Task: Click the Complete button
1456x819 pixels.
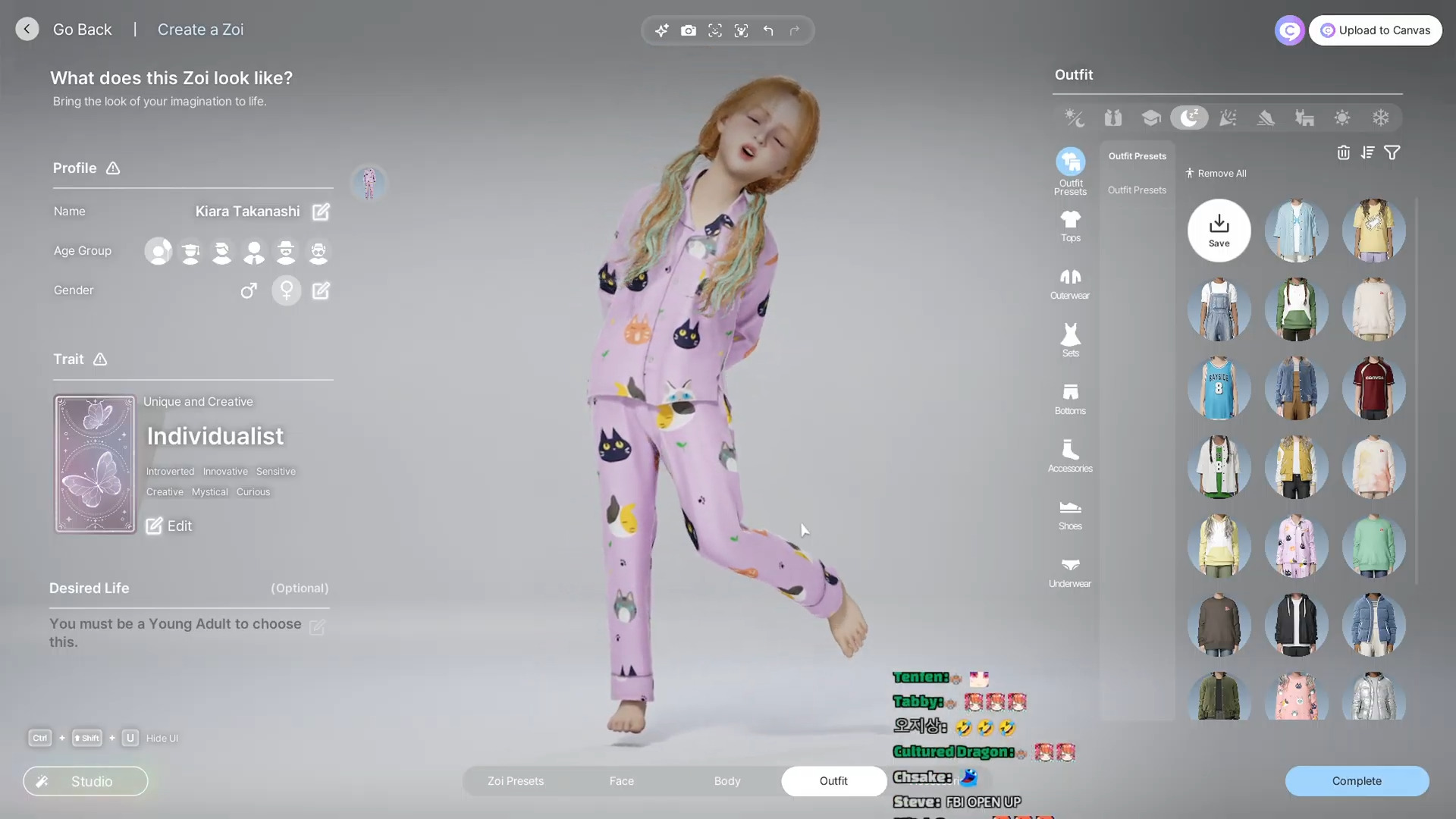Action: [x=1357, y=781]
